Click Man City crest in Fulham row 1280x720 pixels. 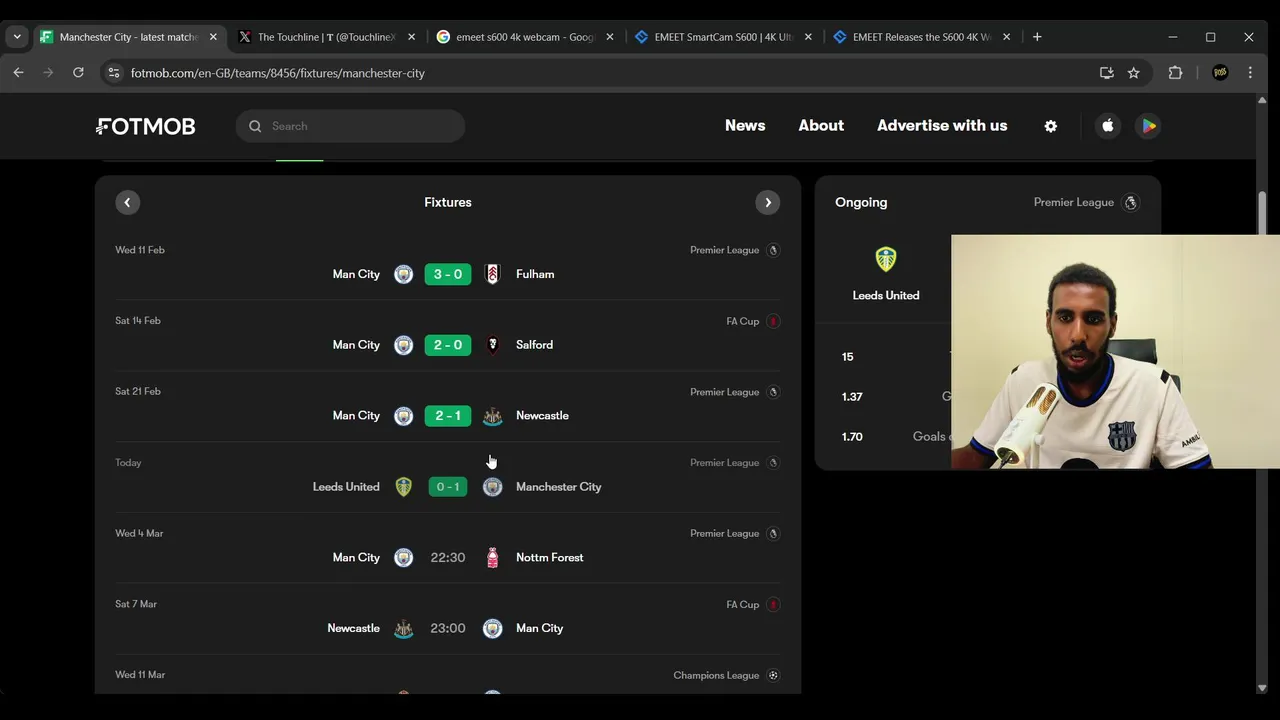coord(403,274)
